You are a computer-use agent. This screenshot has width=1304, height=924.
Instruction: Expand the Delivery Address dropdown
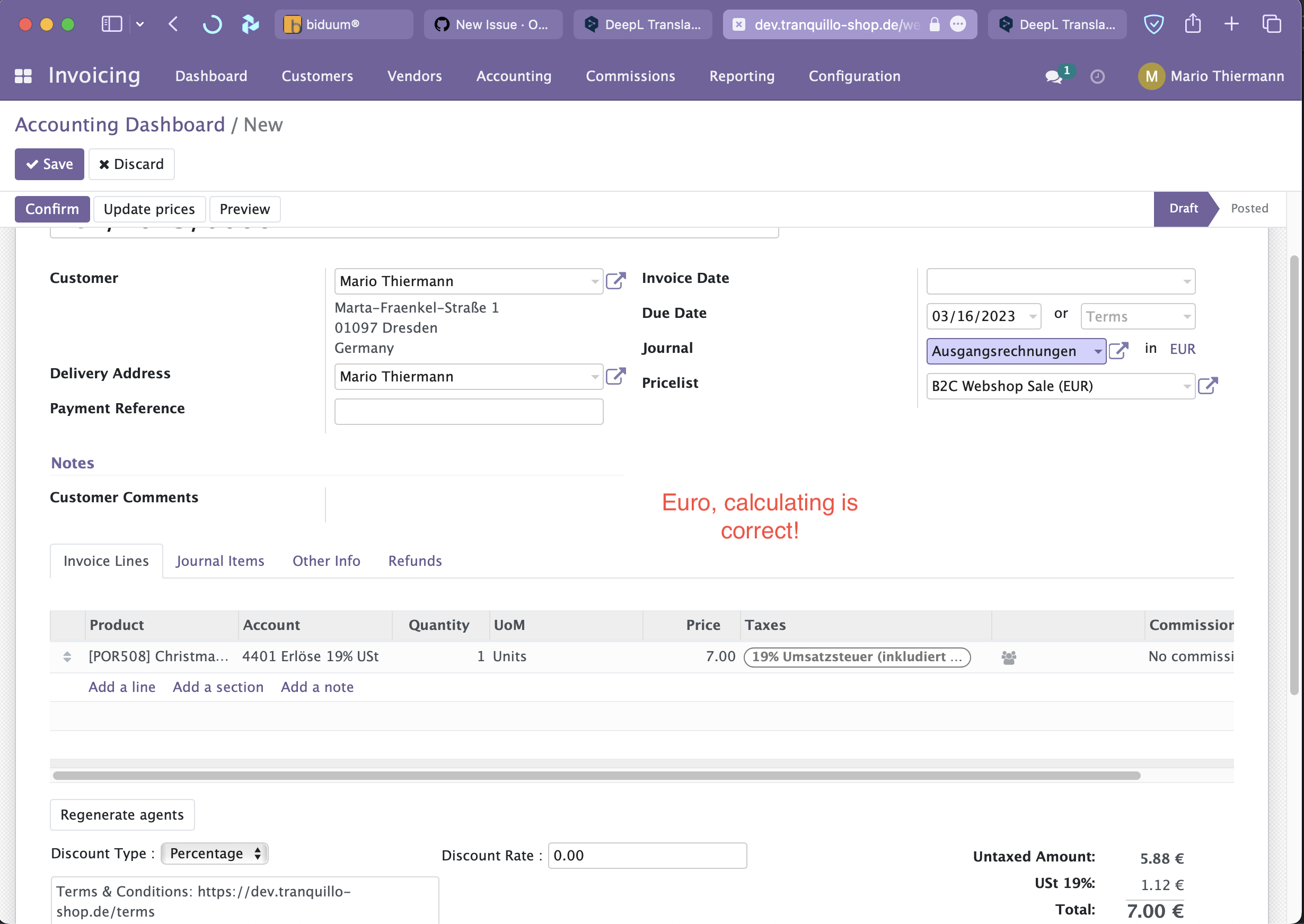point(594,377)
